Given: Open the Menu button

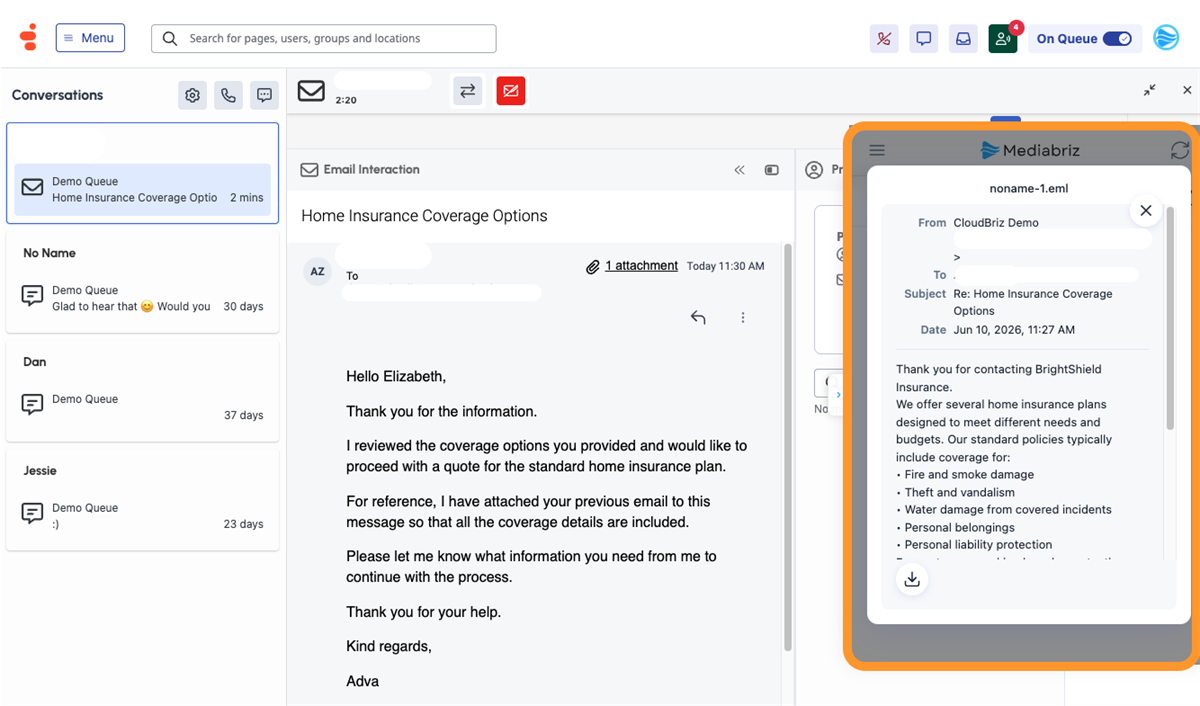Looking at the screenshot, I should [x=90, y=38].
